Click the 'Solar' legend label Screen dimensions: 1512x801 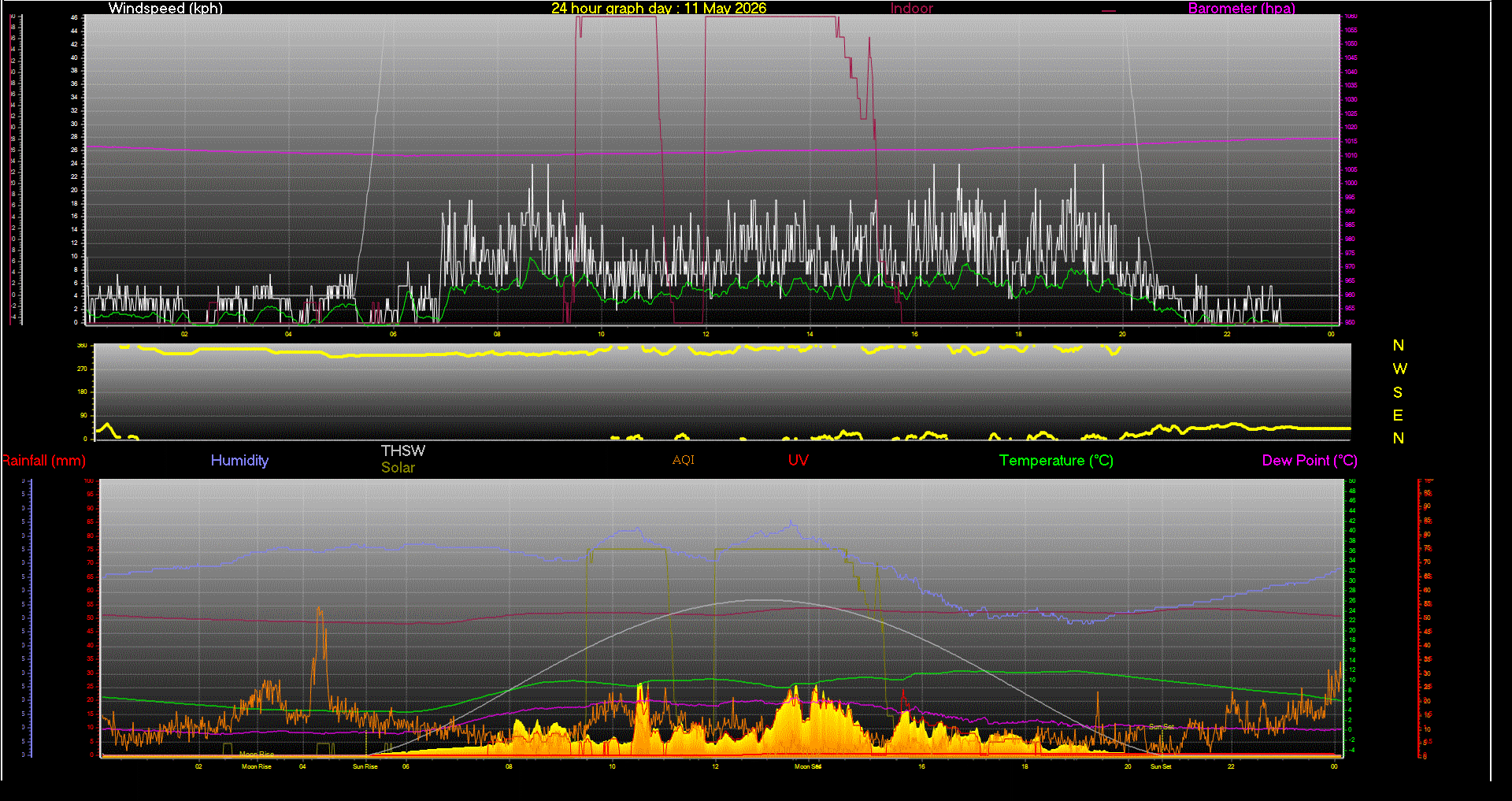(x=398, y=467)
